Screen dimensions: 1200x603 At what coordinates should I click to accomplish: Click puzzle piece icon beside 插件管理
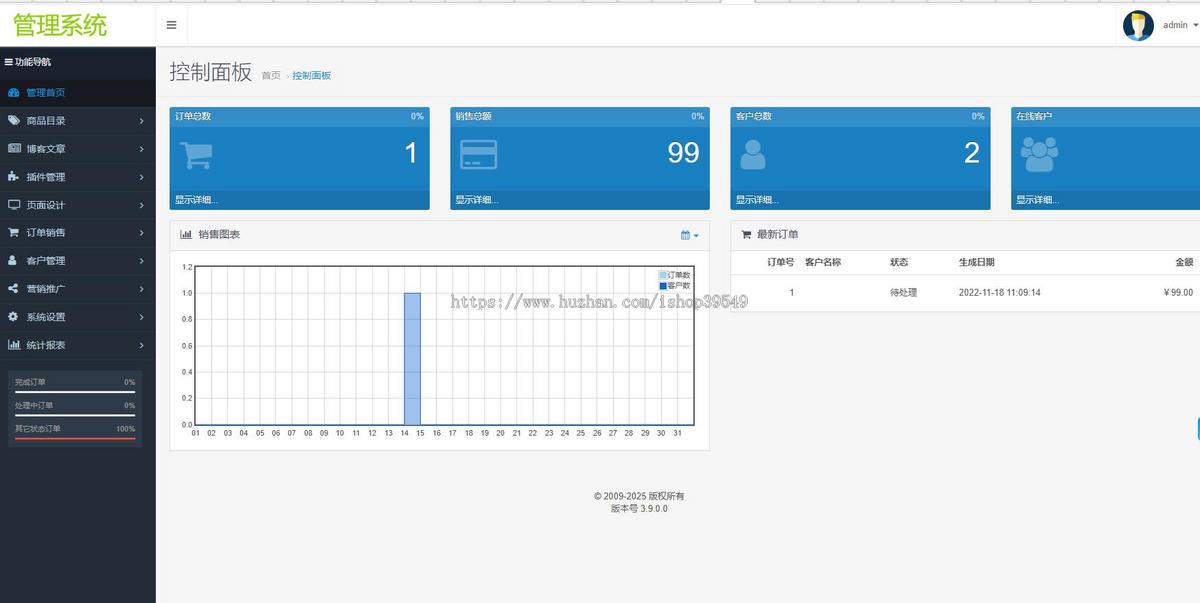click(x=13, y=177)
